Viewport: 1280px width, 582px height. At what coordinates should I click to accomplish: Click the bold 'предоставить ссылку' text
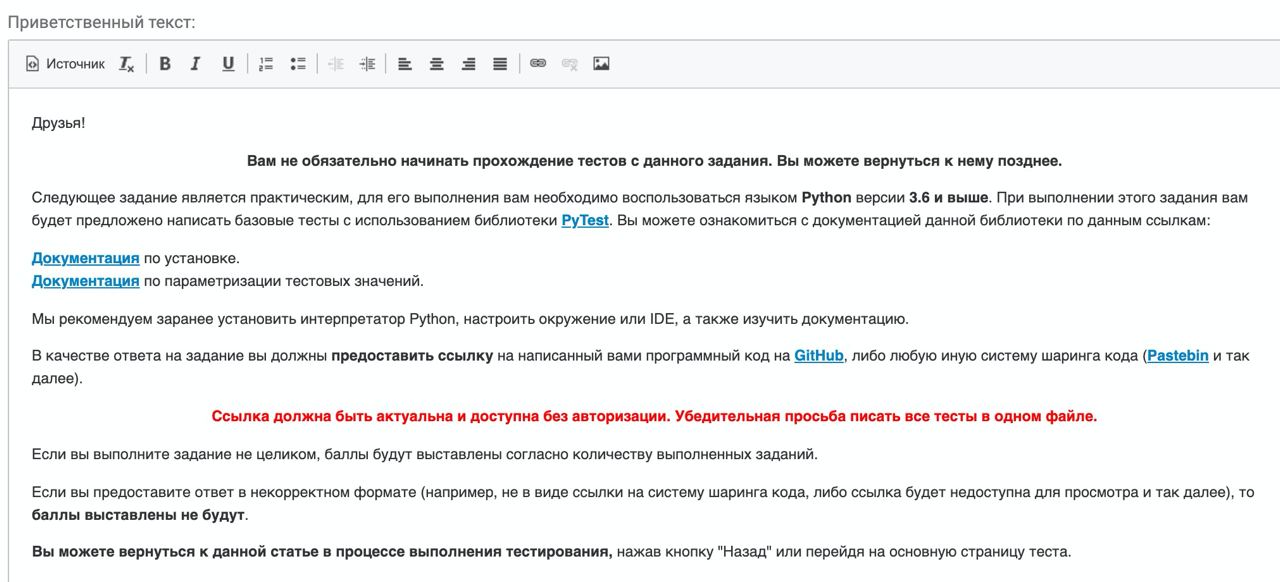coord(412,355)
